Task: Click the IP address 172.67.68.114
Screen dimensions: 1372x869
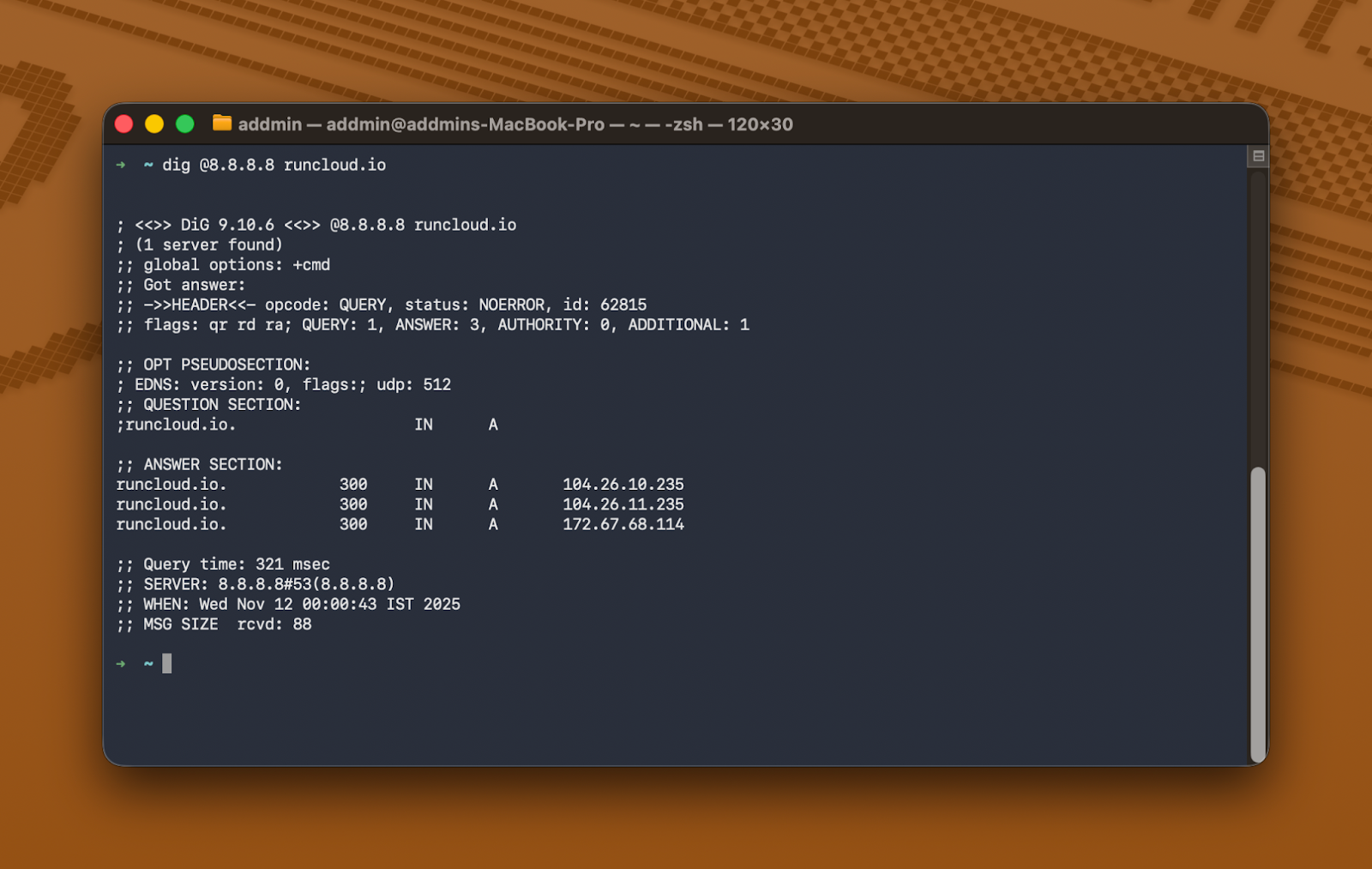Action: click(x=623, y=524)
